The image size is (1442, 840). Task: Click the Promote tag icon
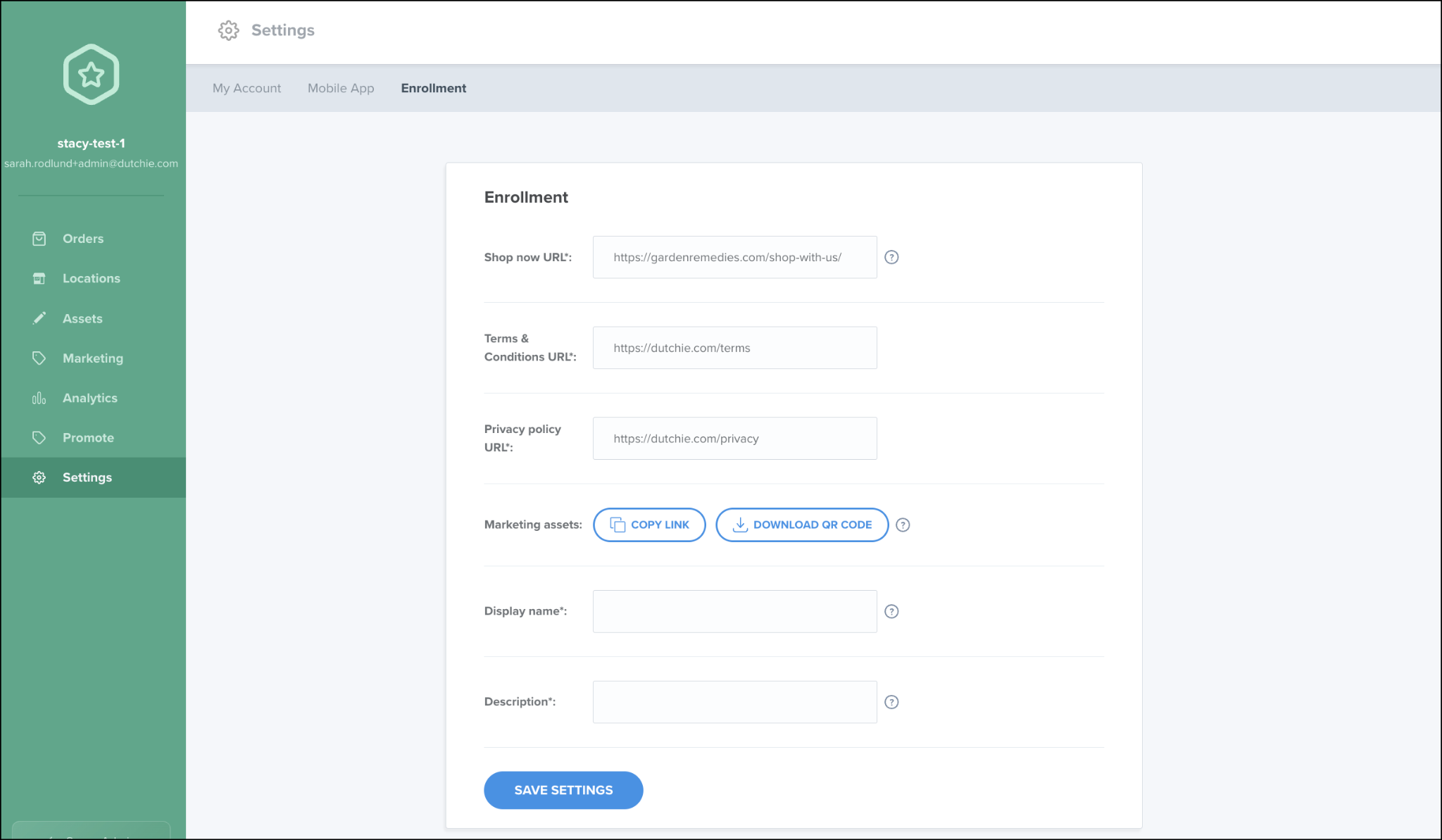pyautogui.click(x=39, y=438)
